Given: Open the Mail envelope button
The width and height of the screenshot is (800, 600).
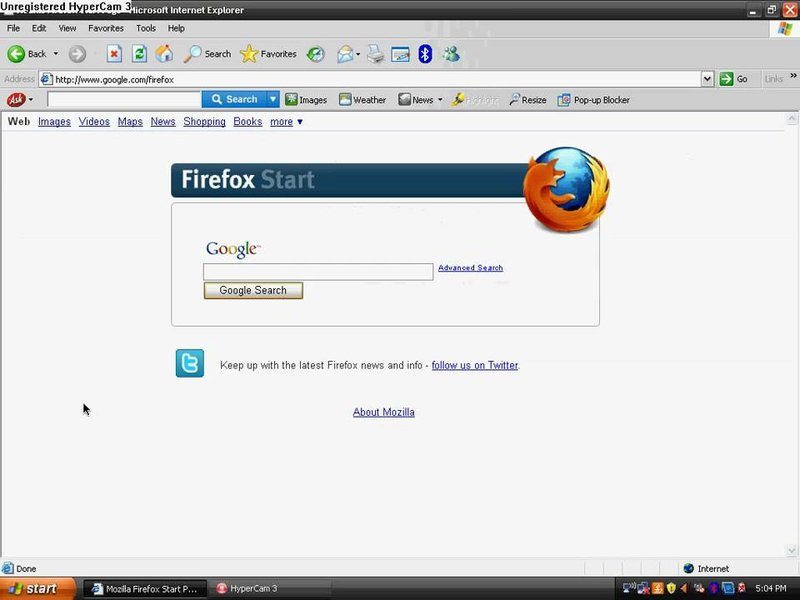Looking at the screenshot, I should [345, 54].
